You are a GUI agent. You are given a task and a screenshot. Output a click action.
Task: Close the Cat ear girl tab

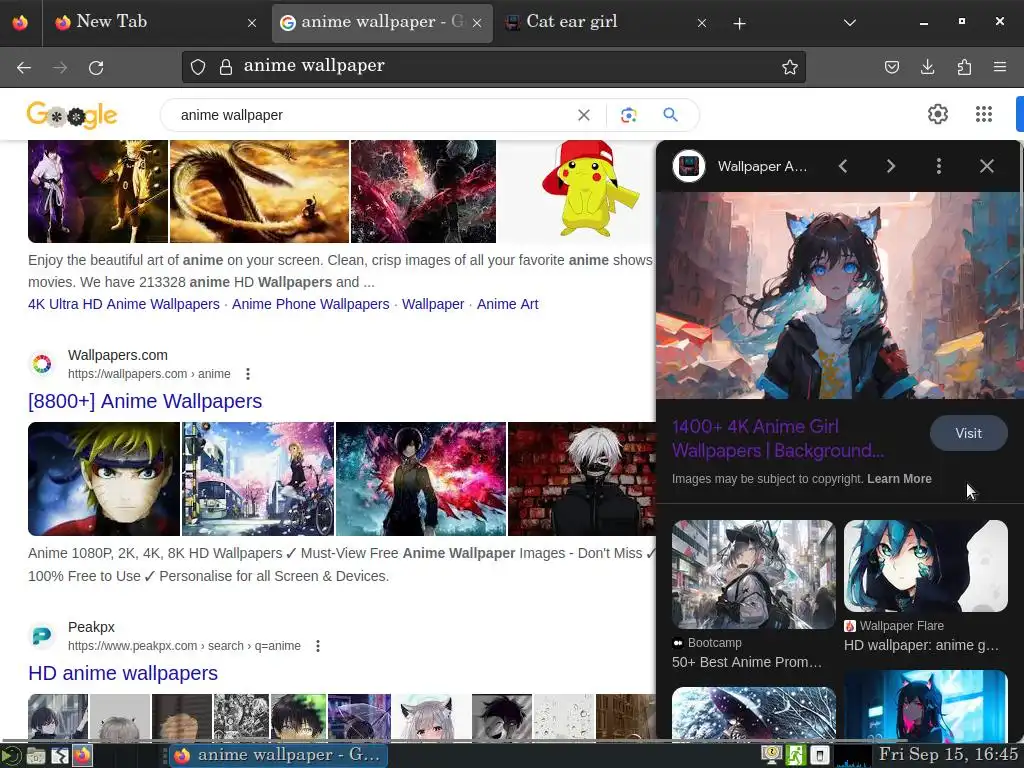pyautogui.click(x=701, y=23)
